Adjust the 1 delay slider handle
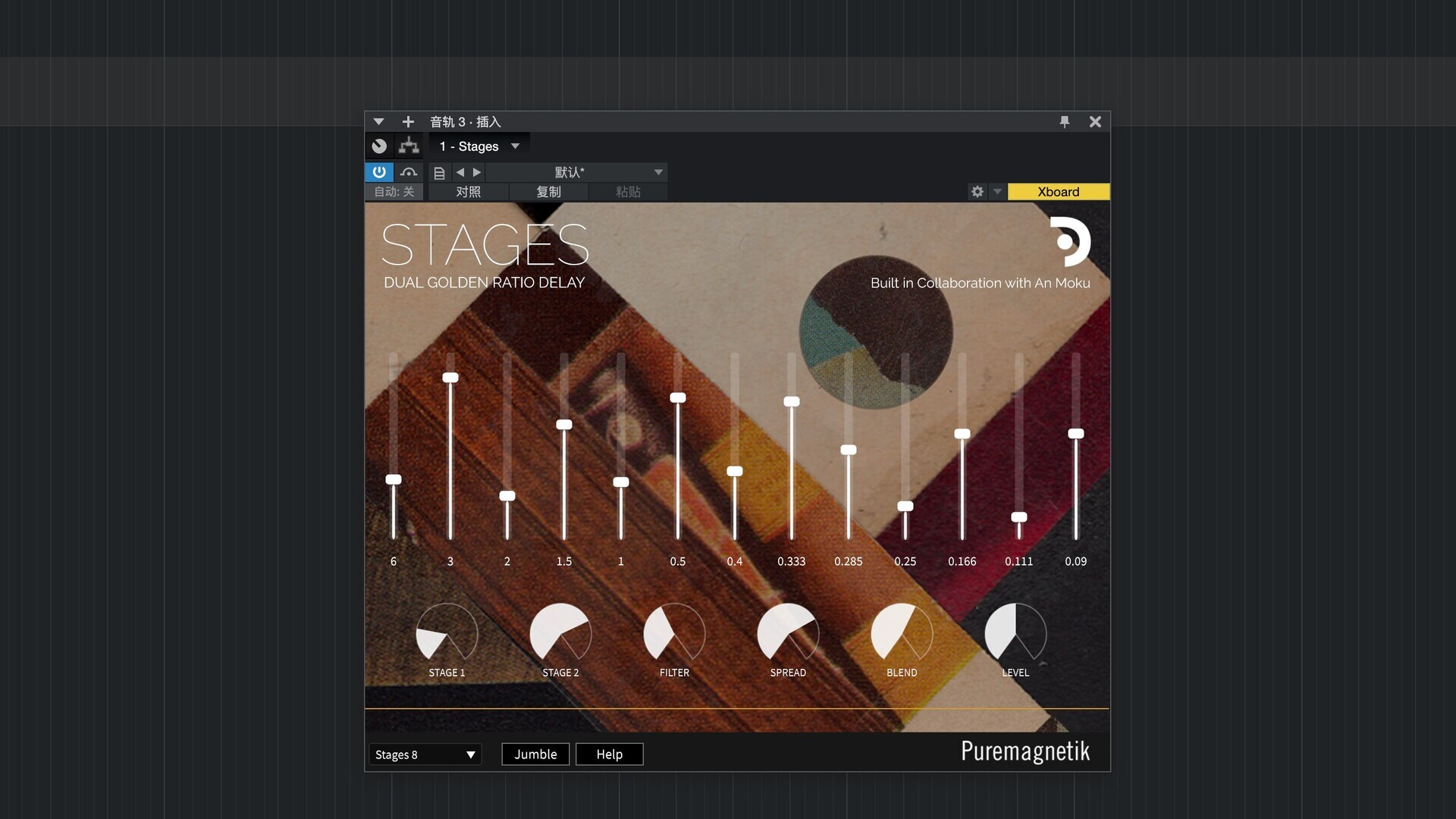 tap(621, 482)
